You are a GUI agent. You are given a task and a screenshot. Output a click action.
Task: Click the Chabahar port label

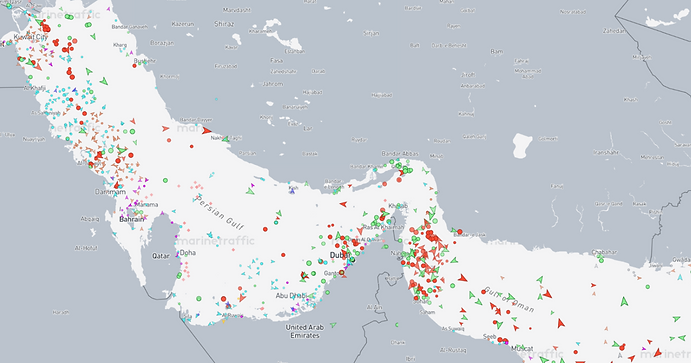coord(604,252)
